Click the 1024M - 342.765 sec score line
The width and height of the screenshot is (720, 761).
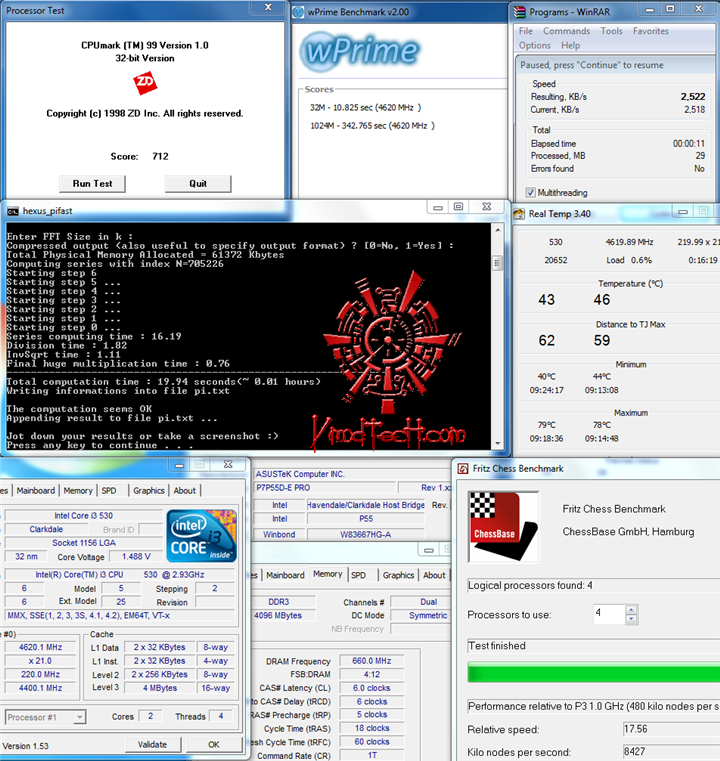(372, 126)
